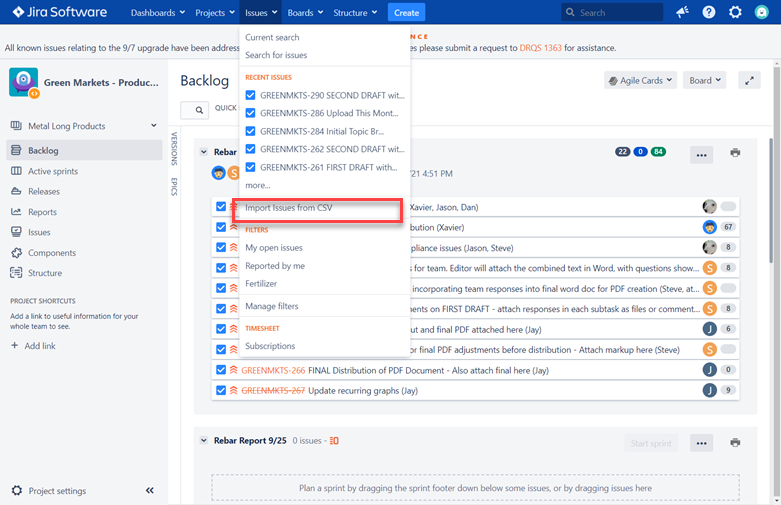Toggle checkbox icon of GREENMKTS-266 row
781x505 pixels.
click(221, 370)
